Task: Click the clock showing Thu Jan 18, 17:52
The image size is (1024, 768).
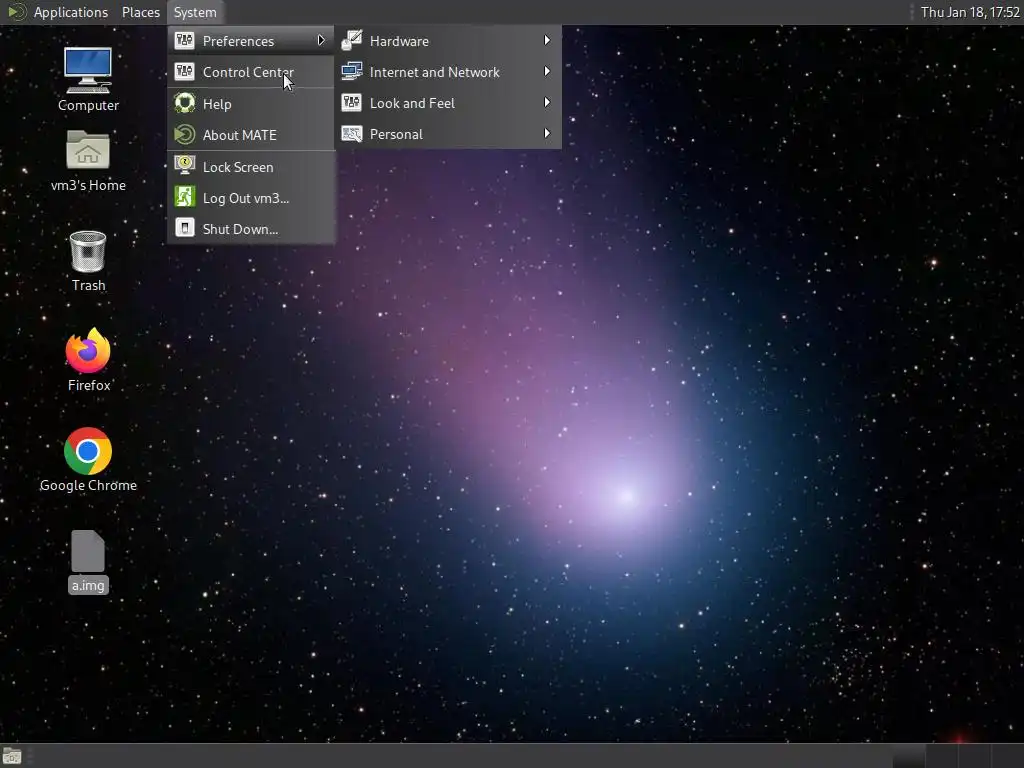Action: (x=970, y=12)
